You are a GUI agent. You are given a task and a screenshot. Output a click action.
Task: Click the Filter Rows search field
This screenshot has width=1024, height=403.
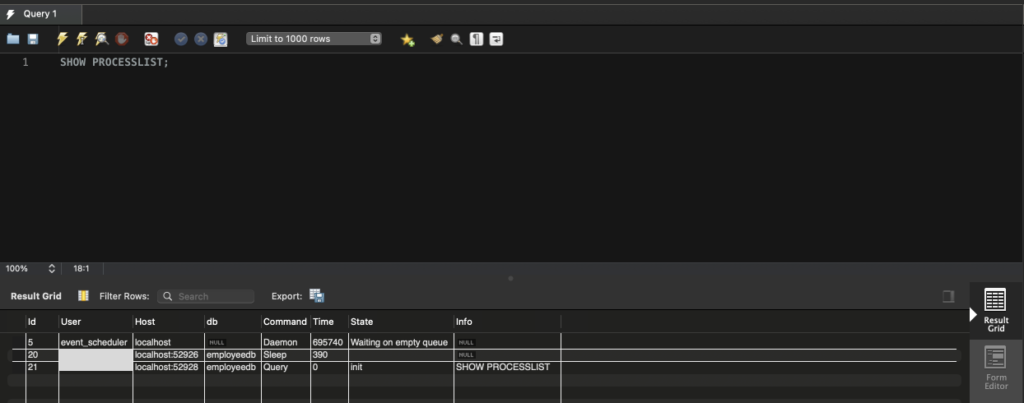pos(208,297)
